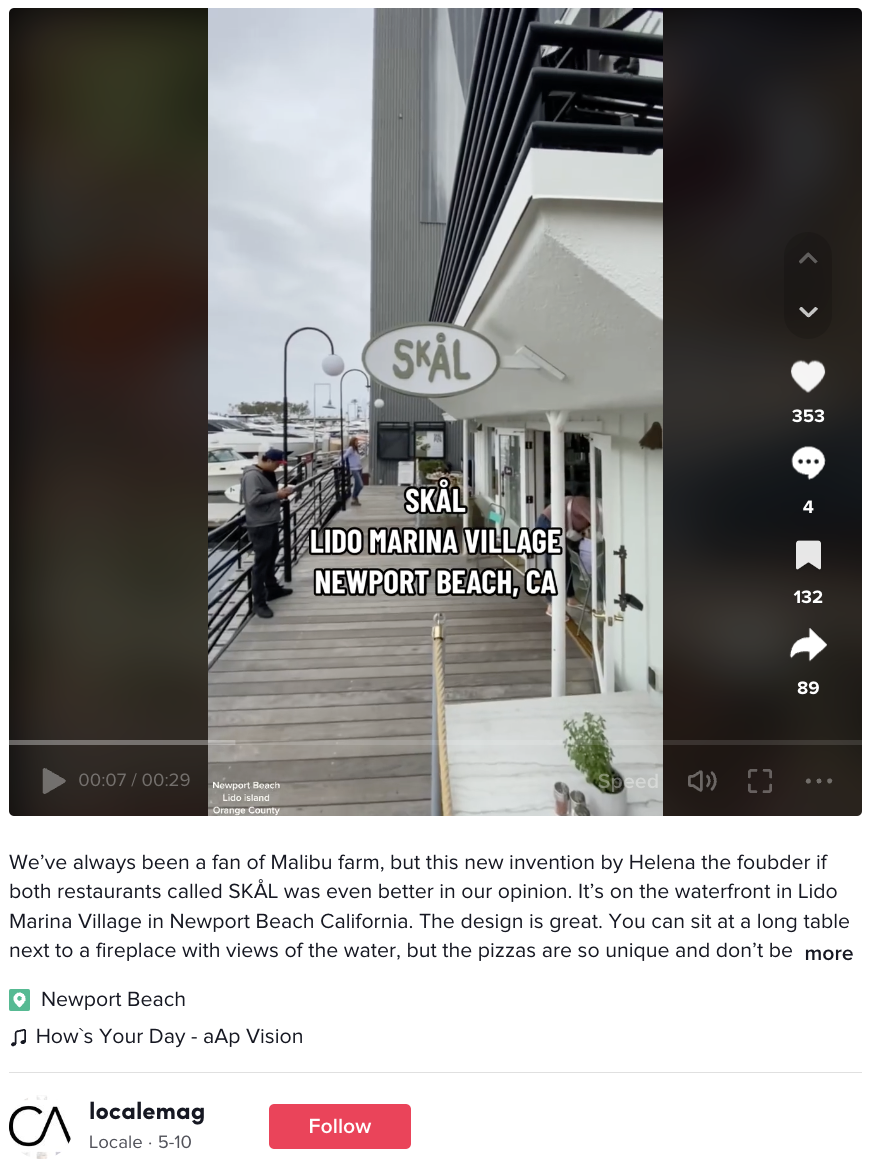The height and width of the screenshot is (1172, 872).
Task: Go to previous video with up chevron
Action: pos(808,259)
